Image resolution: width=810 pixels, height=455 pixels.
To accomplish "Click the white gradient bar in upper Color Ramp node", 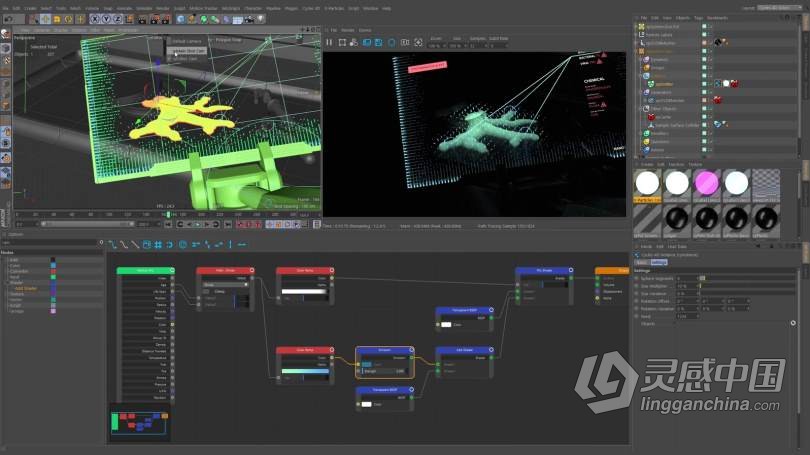I will (x=304, y=291).
